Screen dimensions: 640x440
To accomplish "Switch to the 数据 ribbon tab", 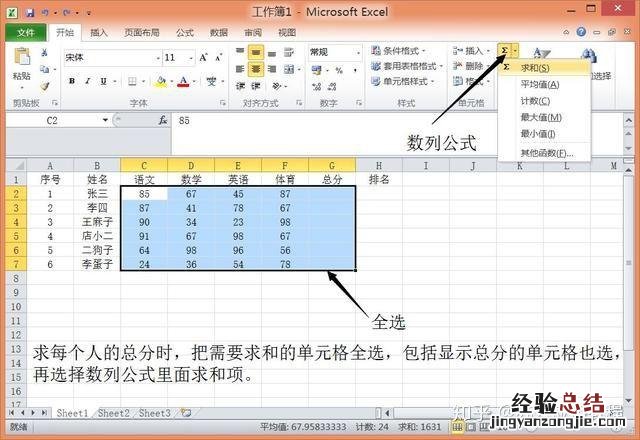I will 219,33.
